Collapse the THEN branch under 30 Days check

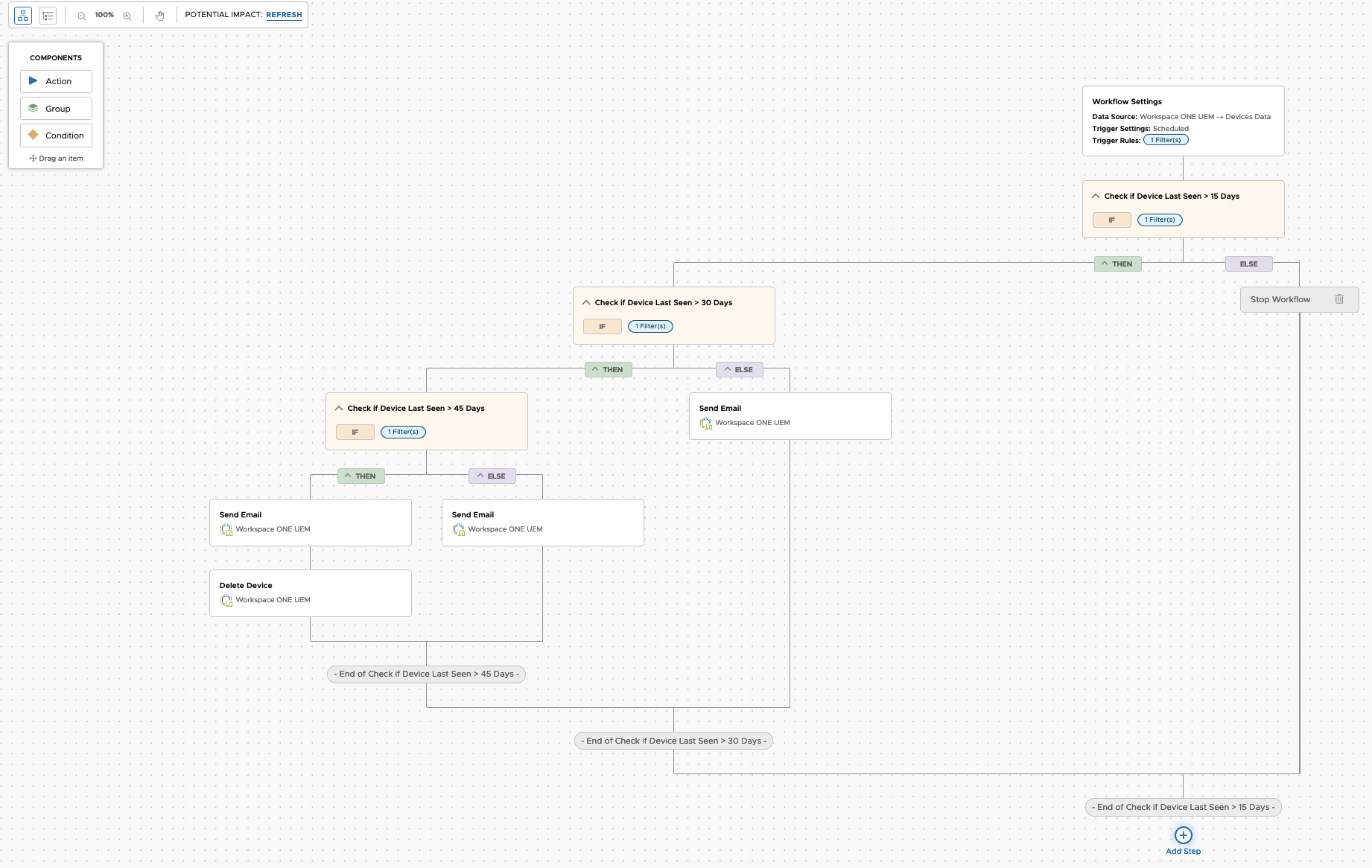point(596,369)
